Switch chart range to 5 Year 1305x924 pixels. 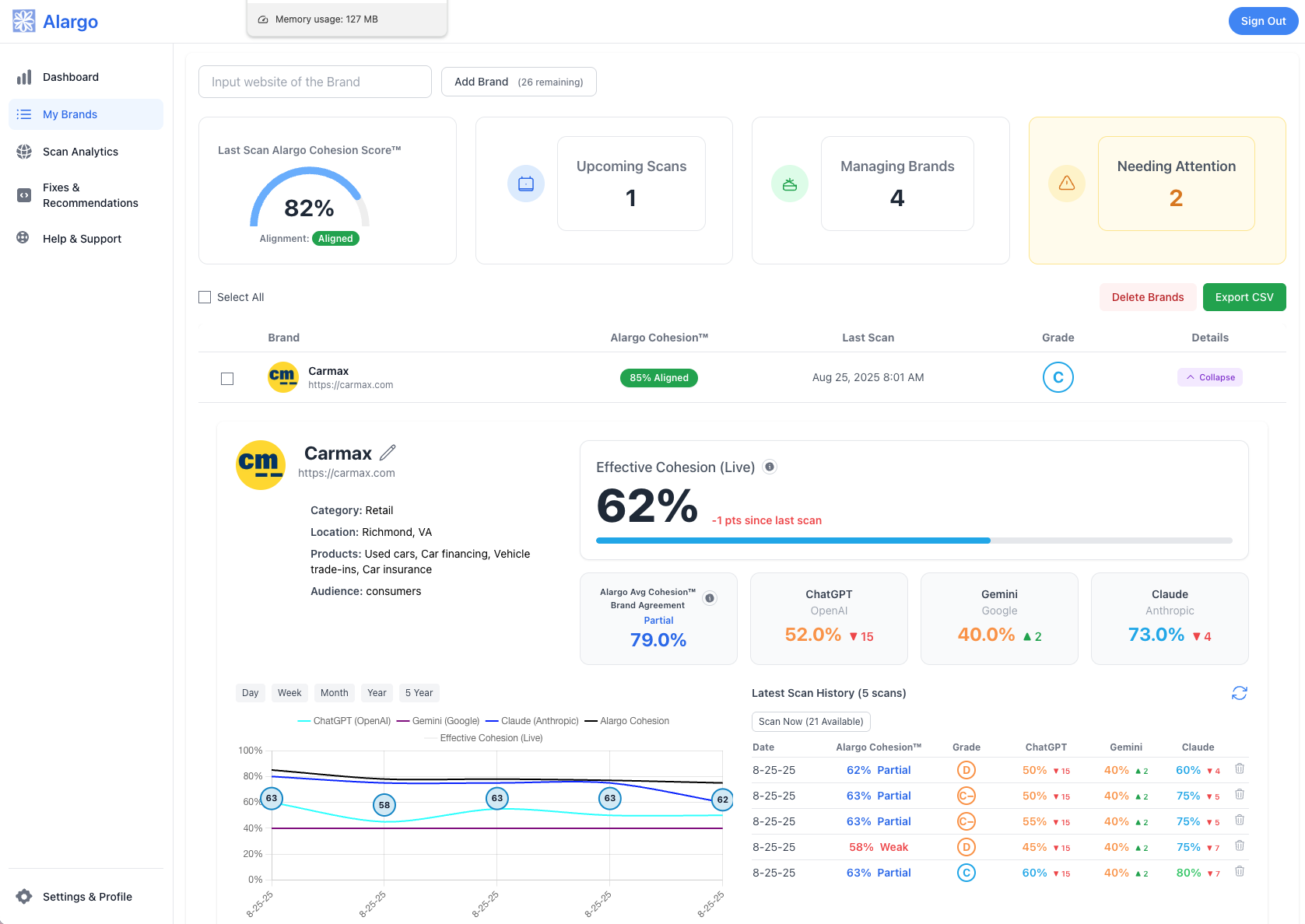coord(419,693)
